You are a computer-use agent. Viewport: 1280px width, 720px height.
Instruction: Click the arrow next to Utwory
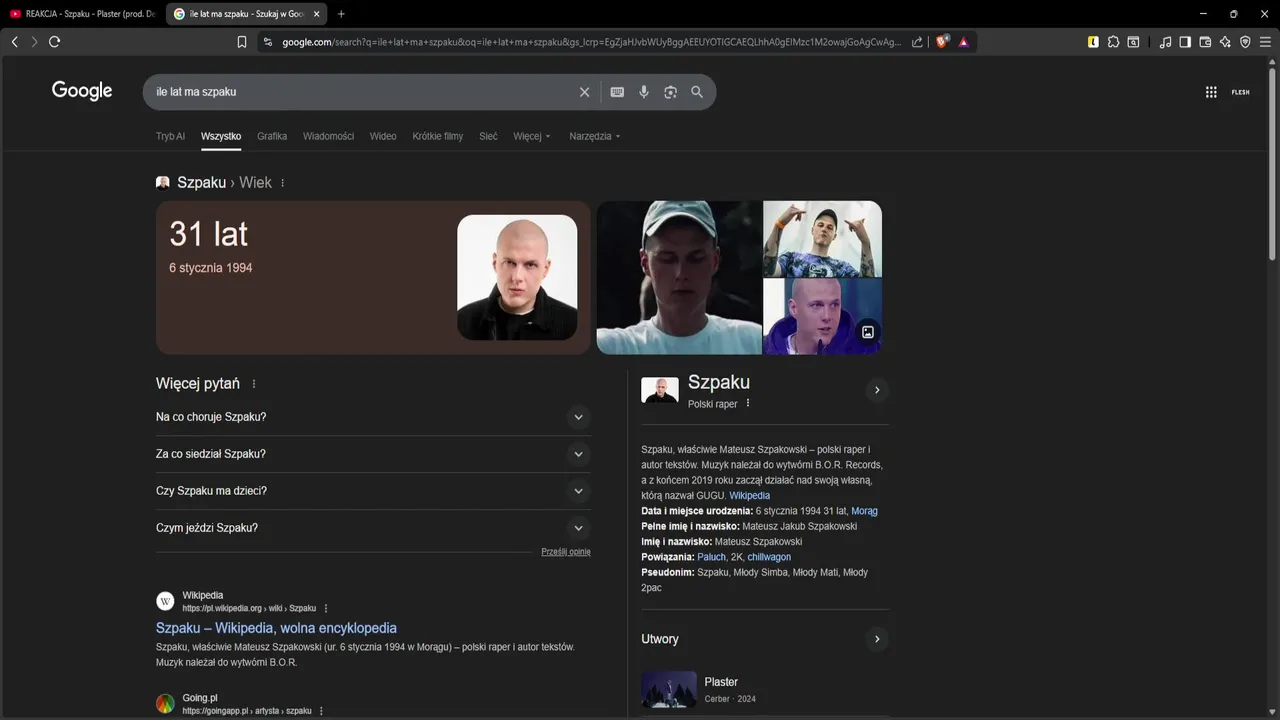click(x=877, y=639)
